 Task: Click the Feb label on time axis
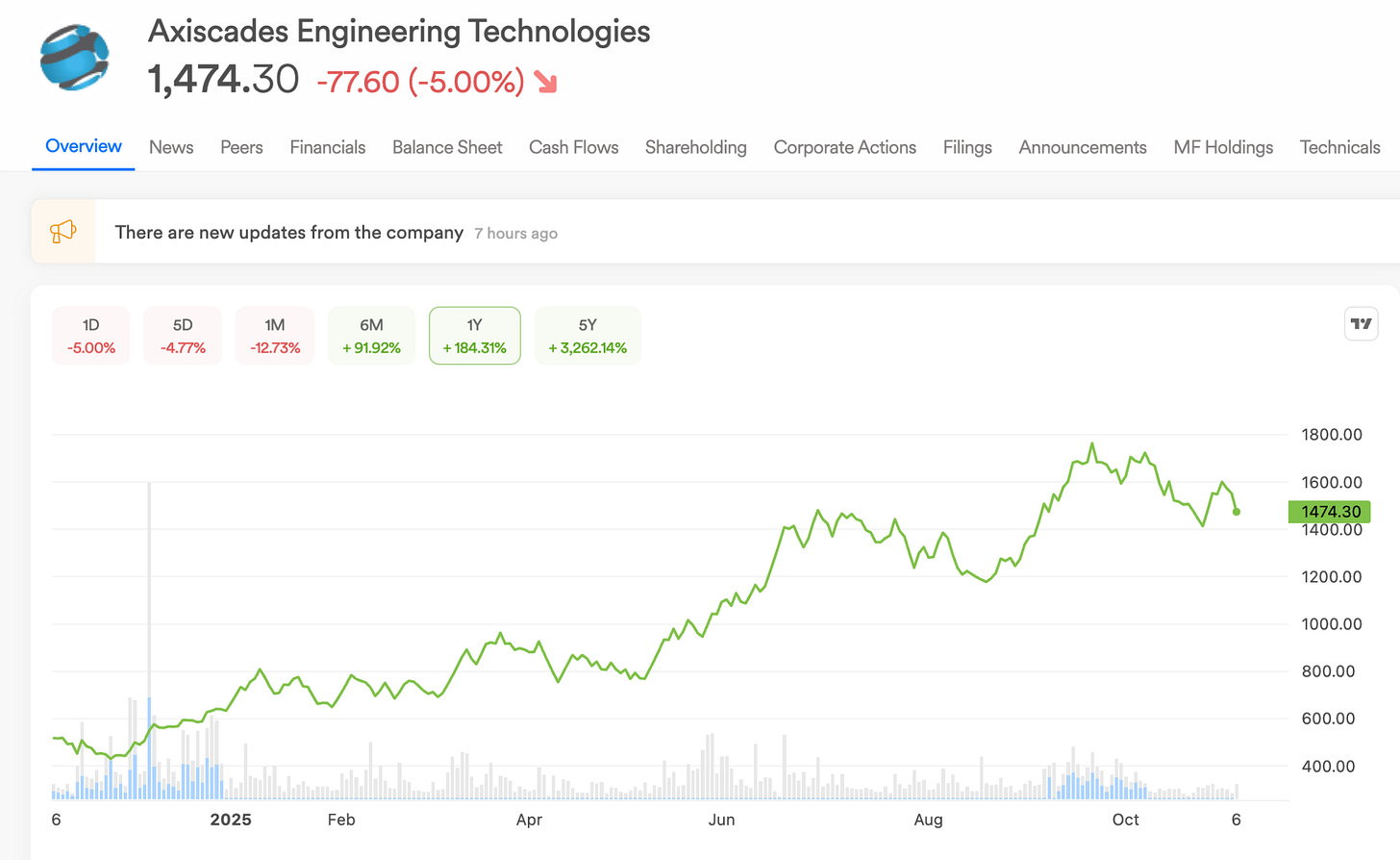pyautogui.click(x=341, y=820)
